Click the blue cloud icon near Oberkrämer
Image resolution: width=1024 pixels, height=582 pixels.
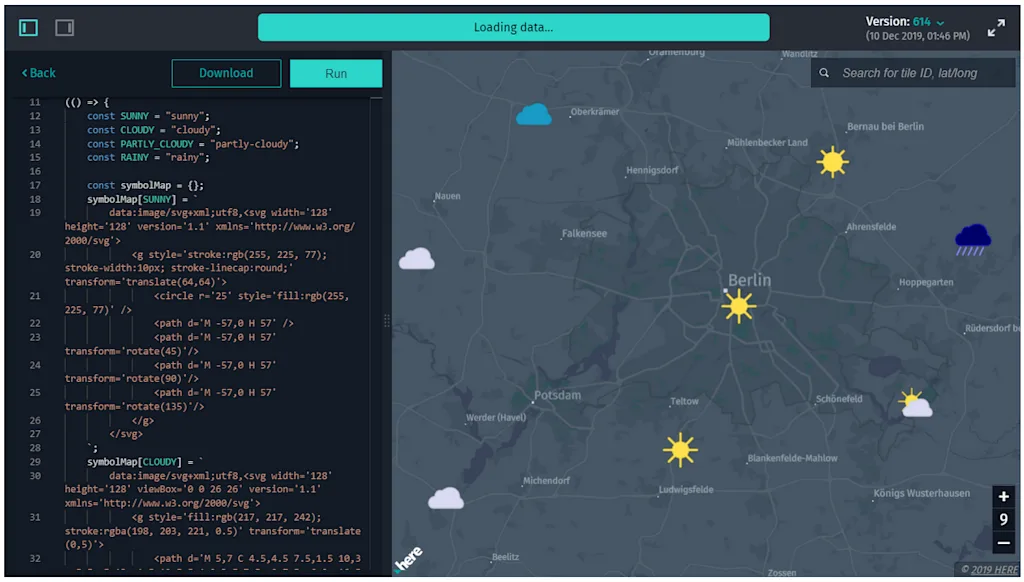tap(534, 114)
